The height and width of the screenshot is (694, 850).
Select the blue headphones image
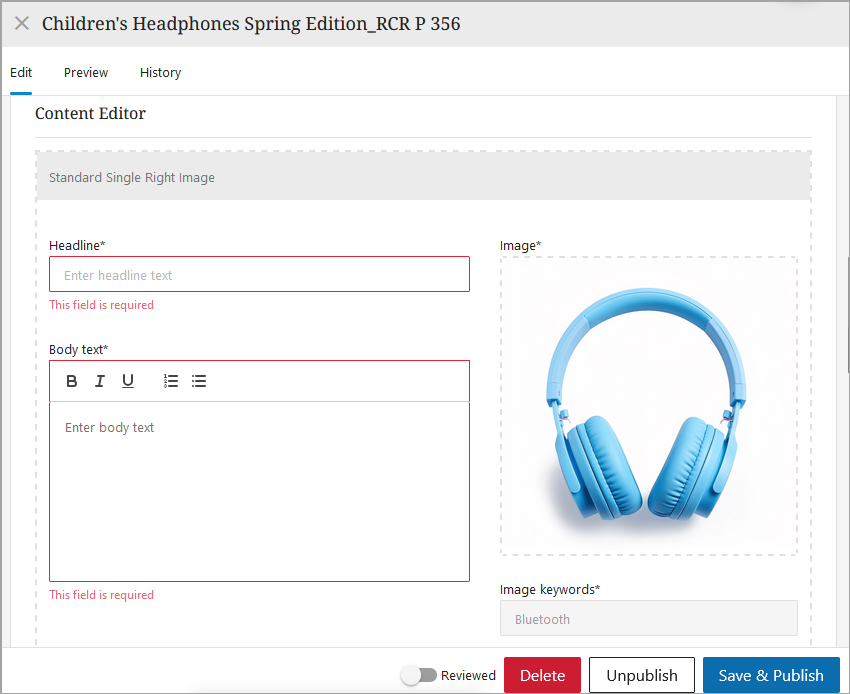coord(648,406)
